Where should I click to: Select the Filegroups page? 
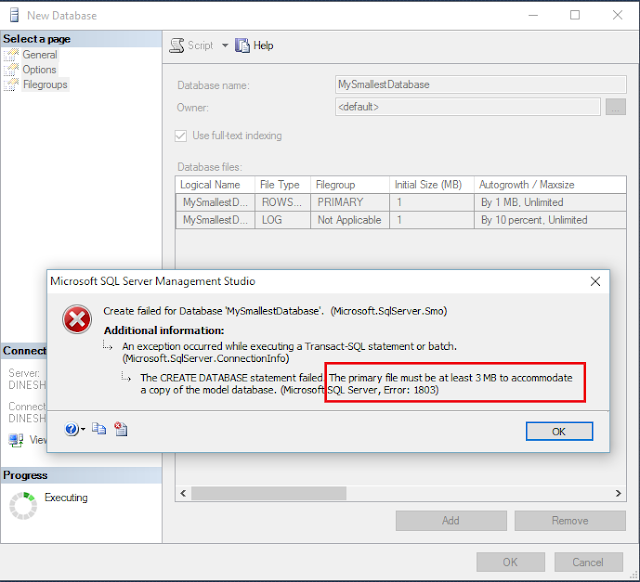click(45, 84)
